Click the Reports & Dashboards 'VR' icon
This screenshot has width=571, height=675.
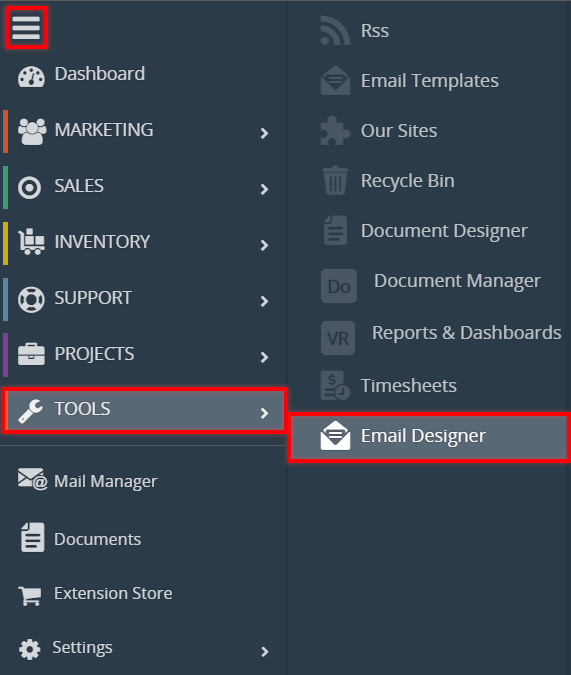tap(338, 338)
